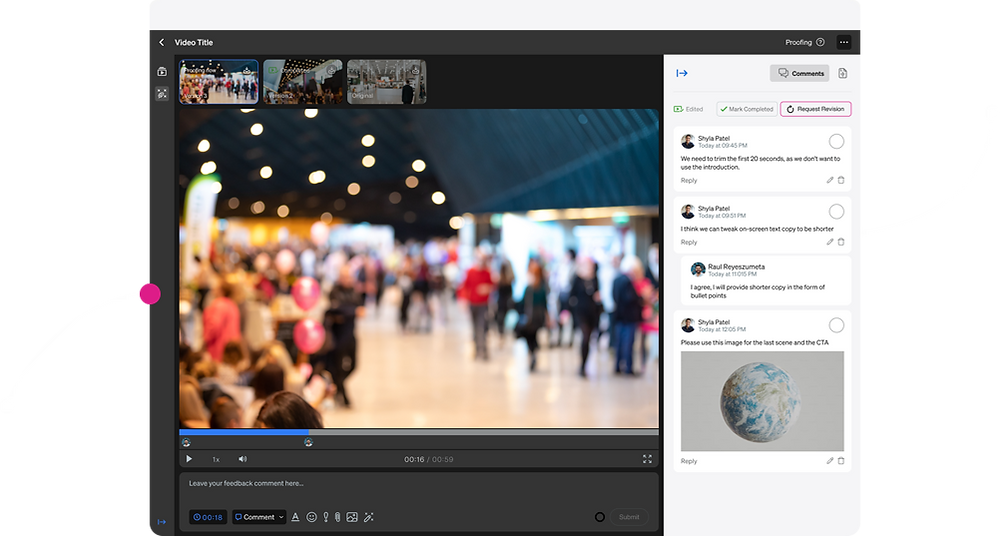1000x536 pixels.
Task: Open the Proofing help question mark icon
Action: tap(821, 42)
